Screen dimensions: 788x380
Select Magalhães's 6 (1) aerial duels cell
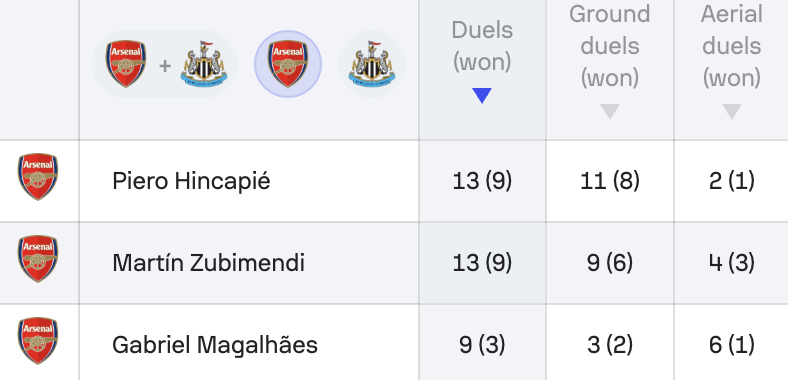click(732, 345)
